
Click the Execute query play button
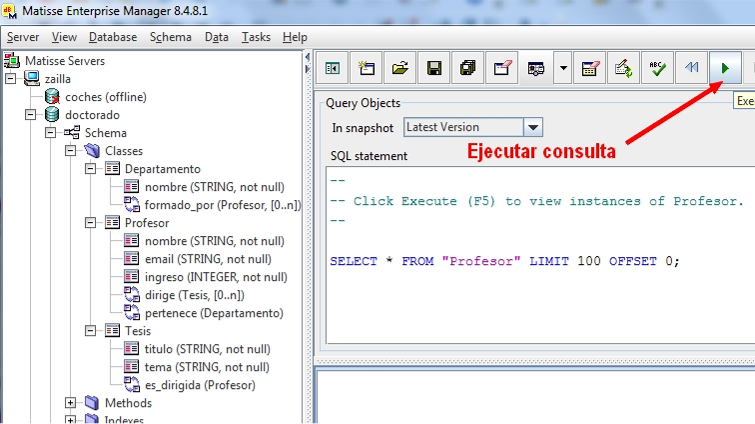coord(725,68)
